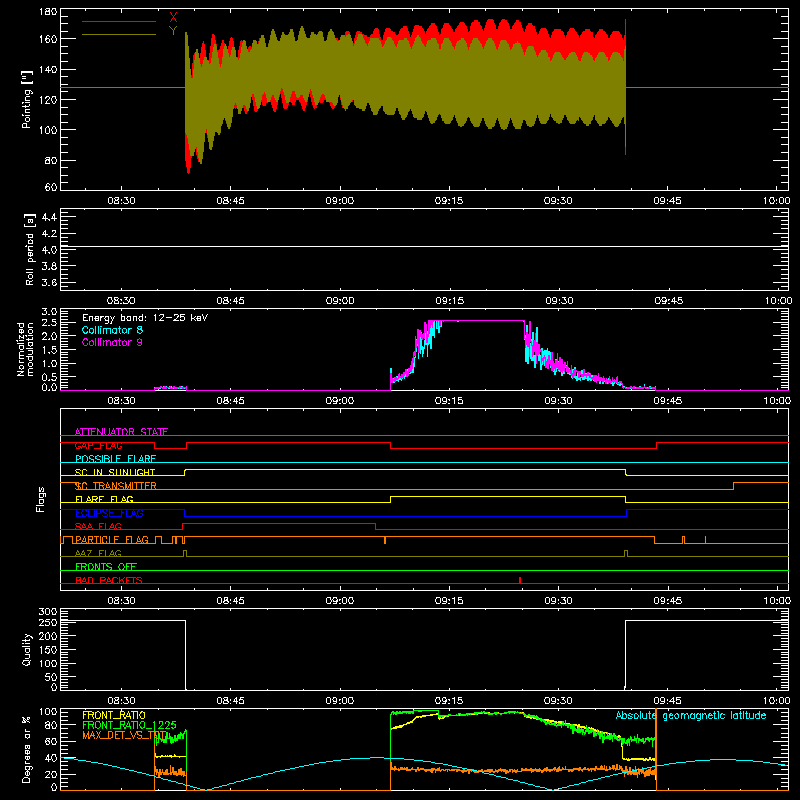Click the olive Y legend line sample
This screenshot has width=800, height=800.
pyautogui.click(x=119, y=34)
